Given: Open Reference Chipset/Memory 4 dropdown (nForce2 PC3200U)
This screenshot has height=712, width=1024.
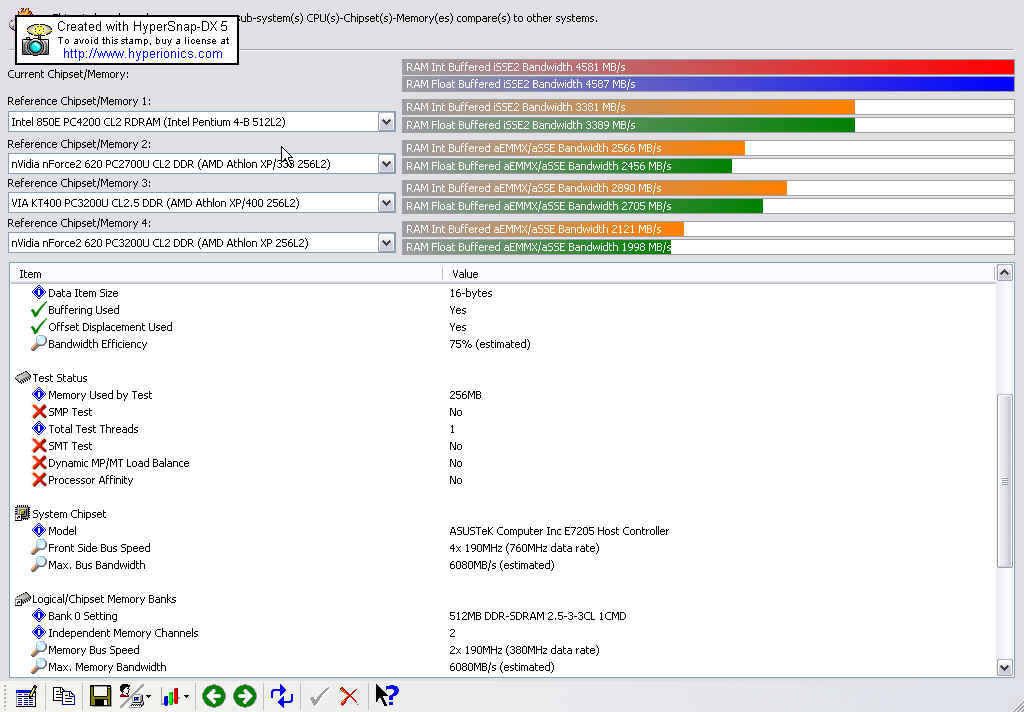Looking at the screenshot, I should coord(386,243).
